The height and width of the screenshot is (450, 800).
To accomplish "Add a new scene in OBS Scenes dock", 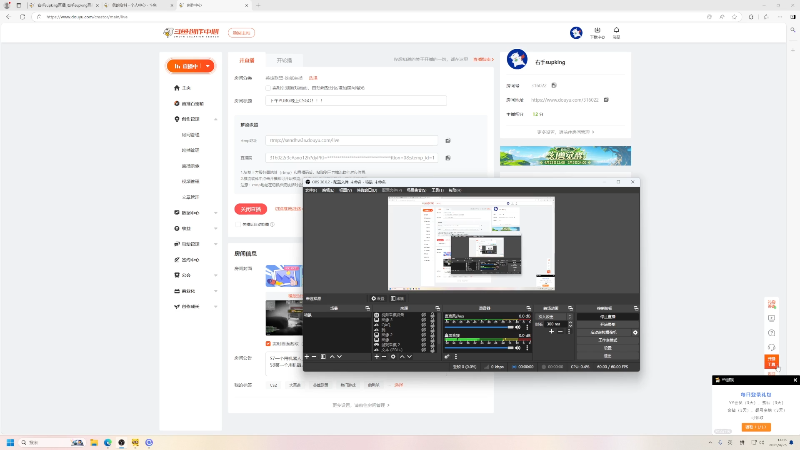I will tap(307, 357).
